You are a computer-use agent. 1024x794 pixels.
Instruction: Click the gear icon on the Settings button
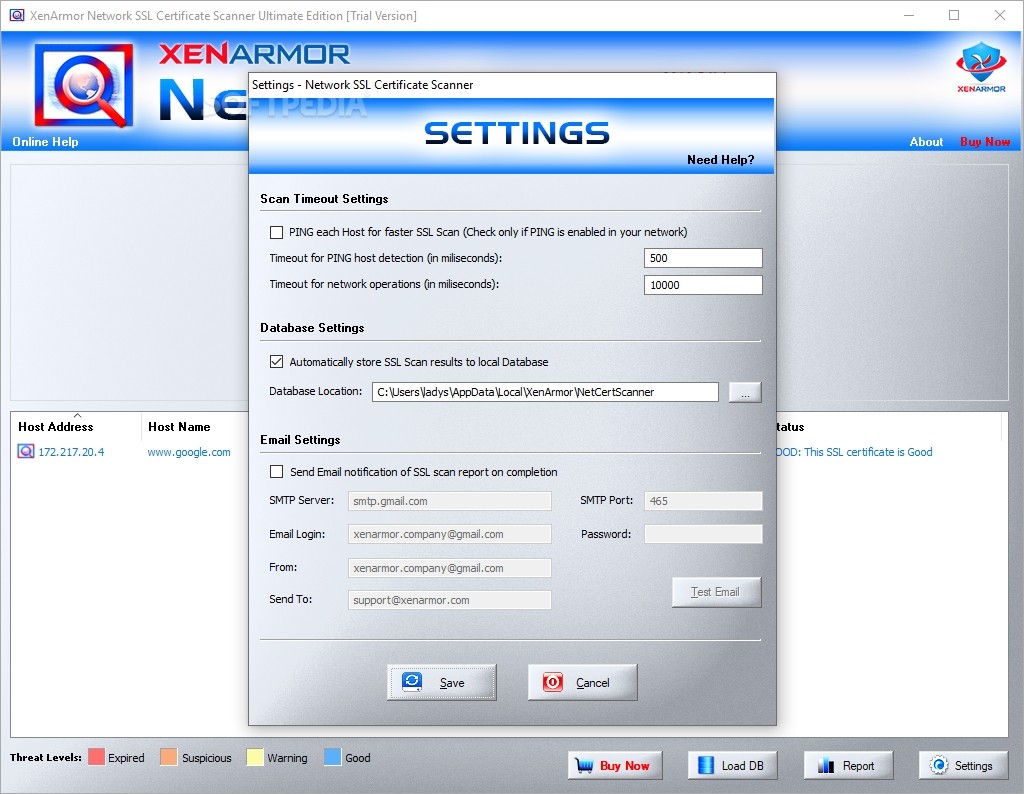(939, 765)
